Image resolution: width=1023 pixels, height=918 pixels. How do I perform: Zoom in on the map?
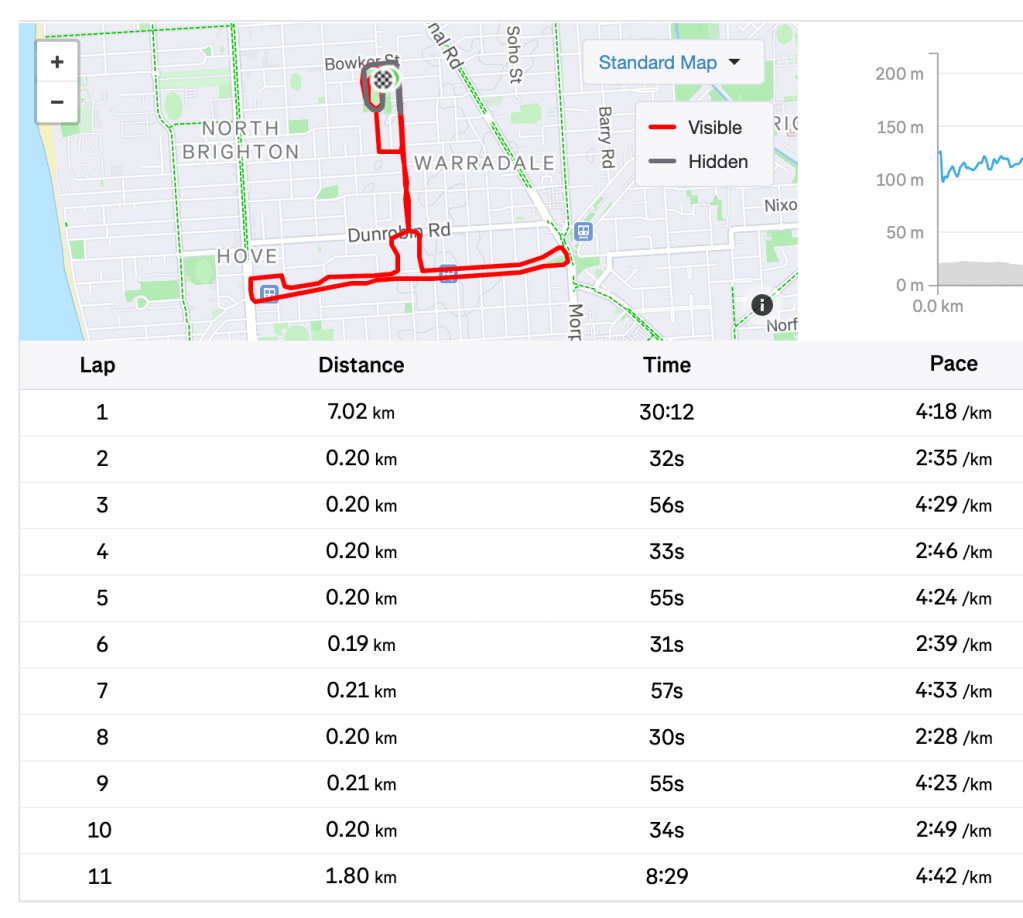click(57, 62)
